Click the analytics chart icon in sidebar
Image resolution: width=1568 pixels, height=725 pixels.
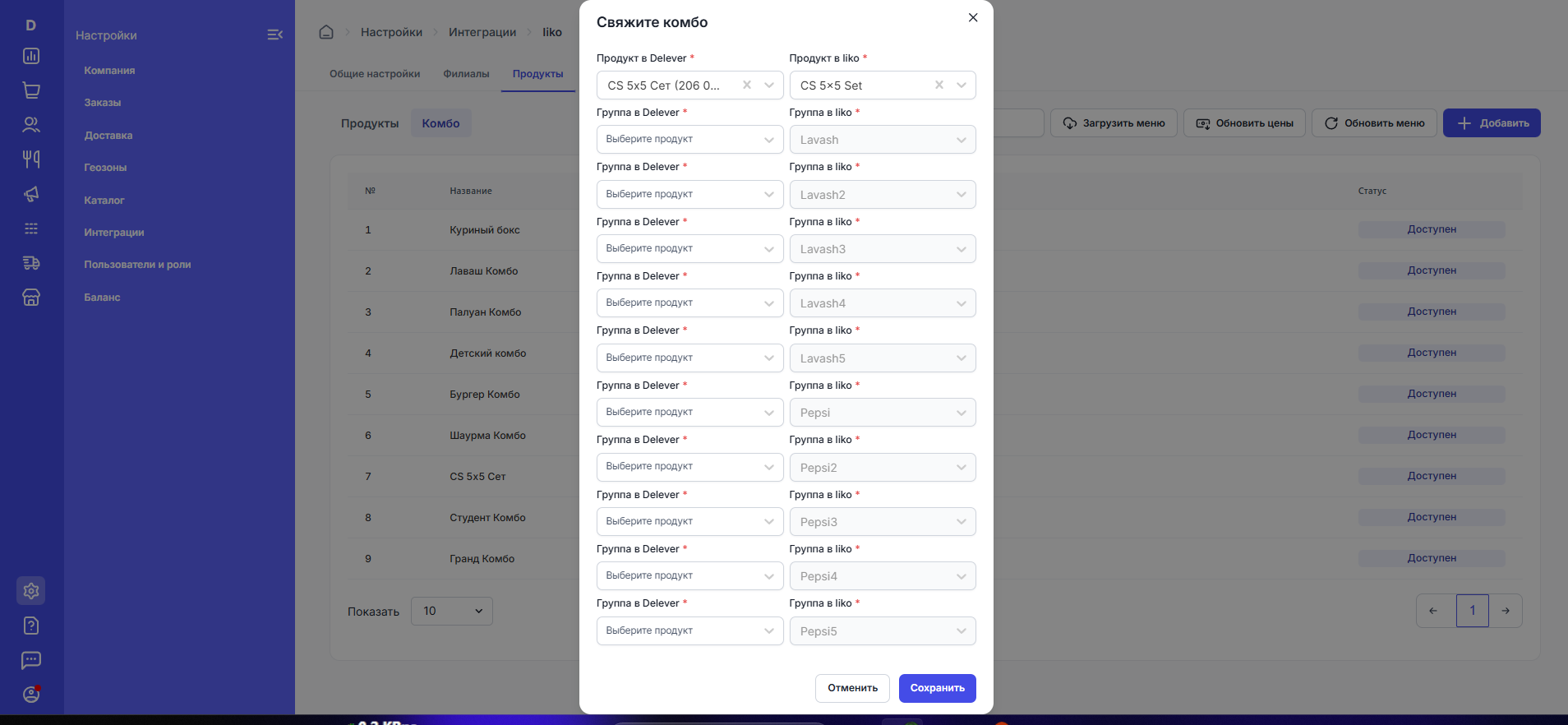[x=31, y=56]
